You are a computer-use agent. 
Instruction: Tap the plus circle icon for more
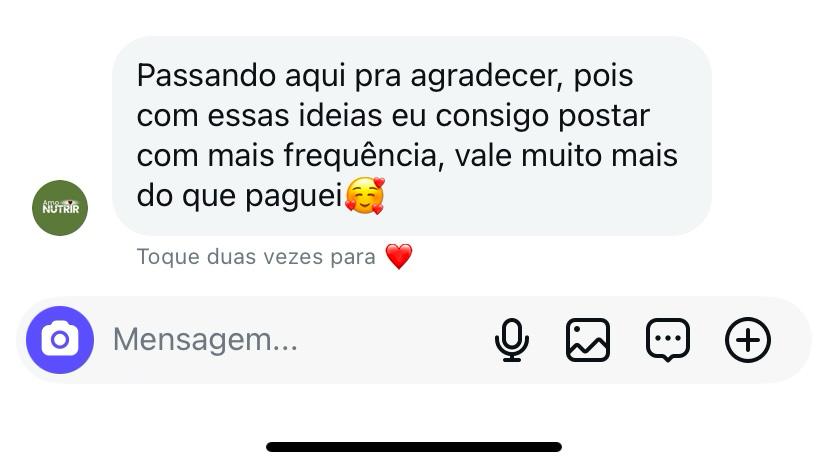[748, 340]
